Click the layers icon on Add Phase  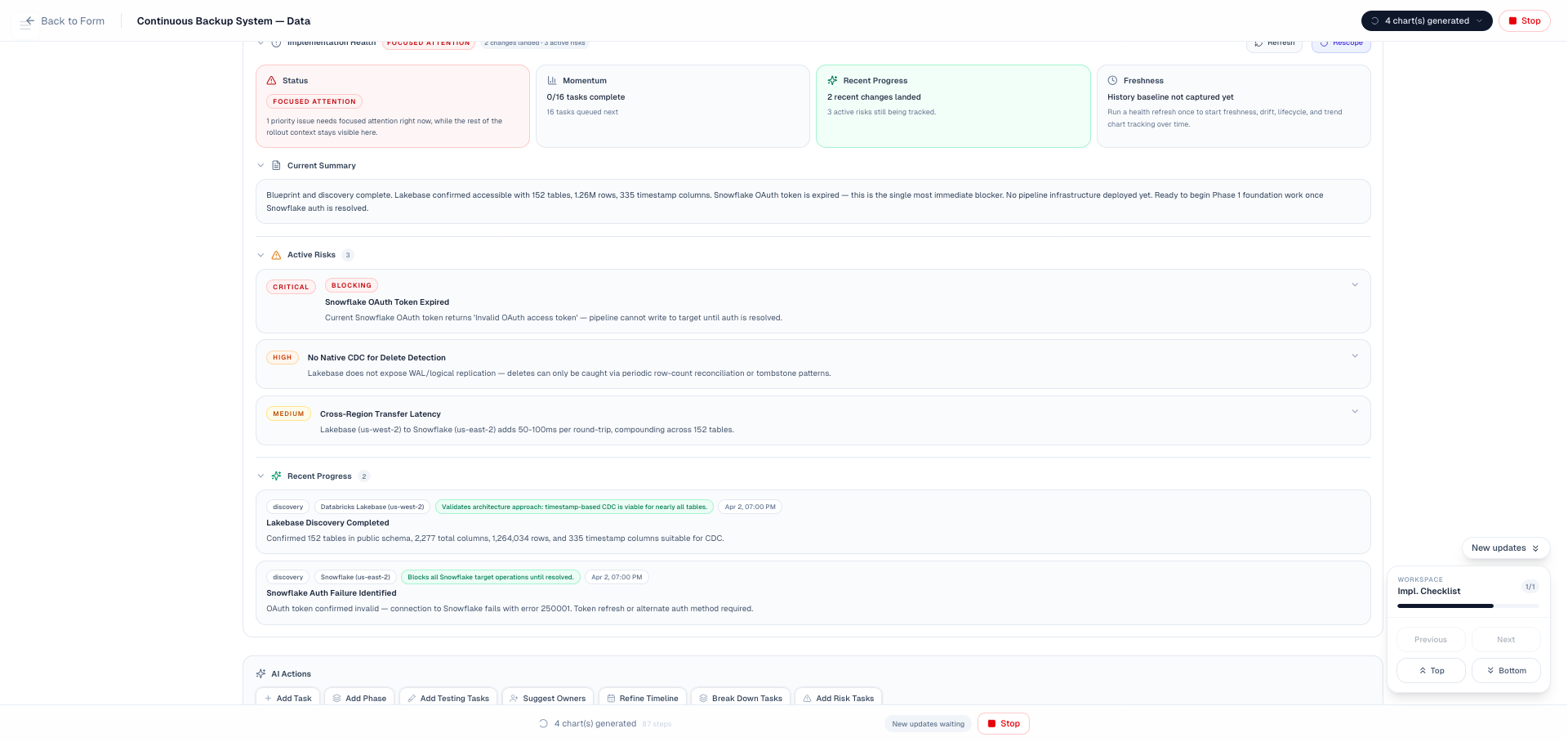(x=336, y=699)
